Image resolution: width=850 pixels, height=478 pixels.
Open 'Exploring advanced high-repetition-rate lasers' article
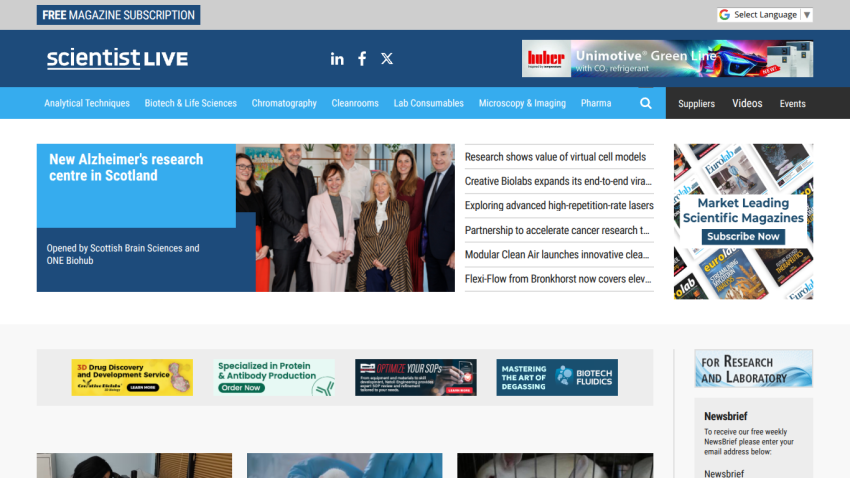559,205
